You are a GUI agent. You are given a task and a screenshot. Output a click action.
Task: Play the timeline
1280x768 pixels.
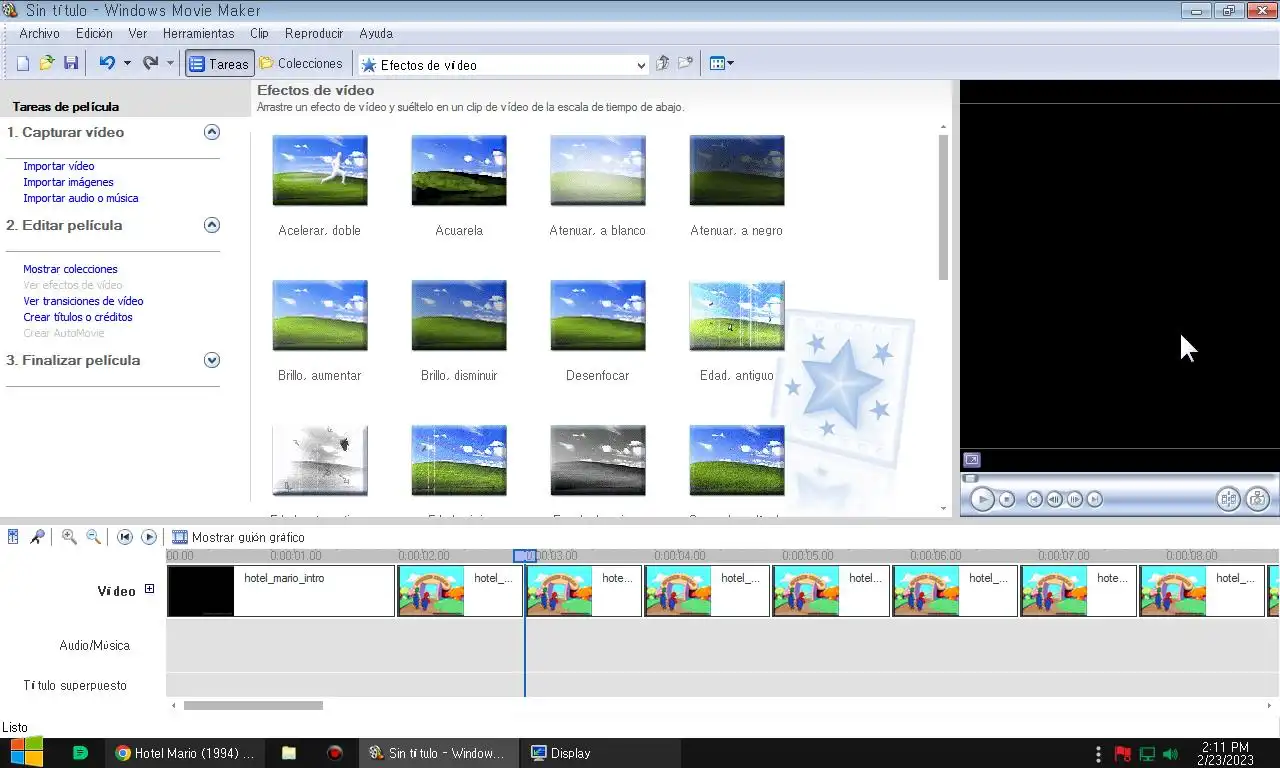point(149,537)
